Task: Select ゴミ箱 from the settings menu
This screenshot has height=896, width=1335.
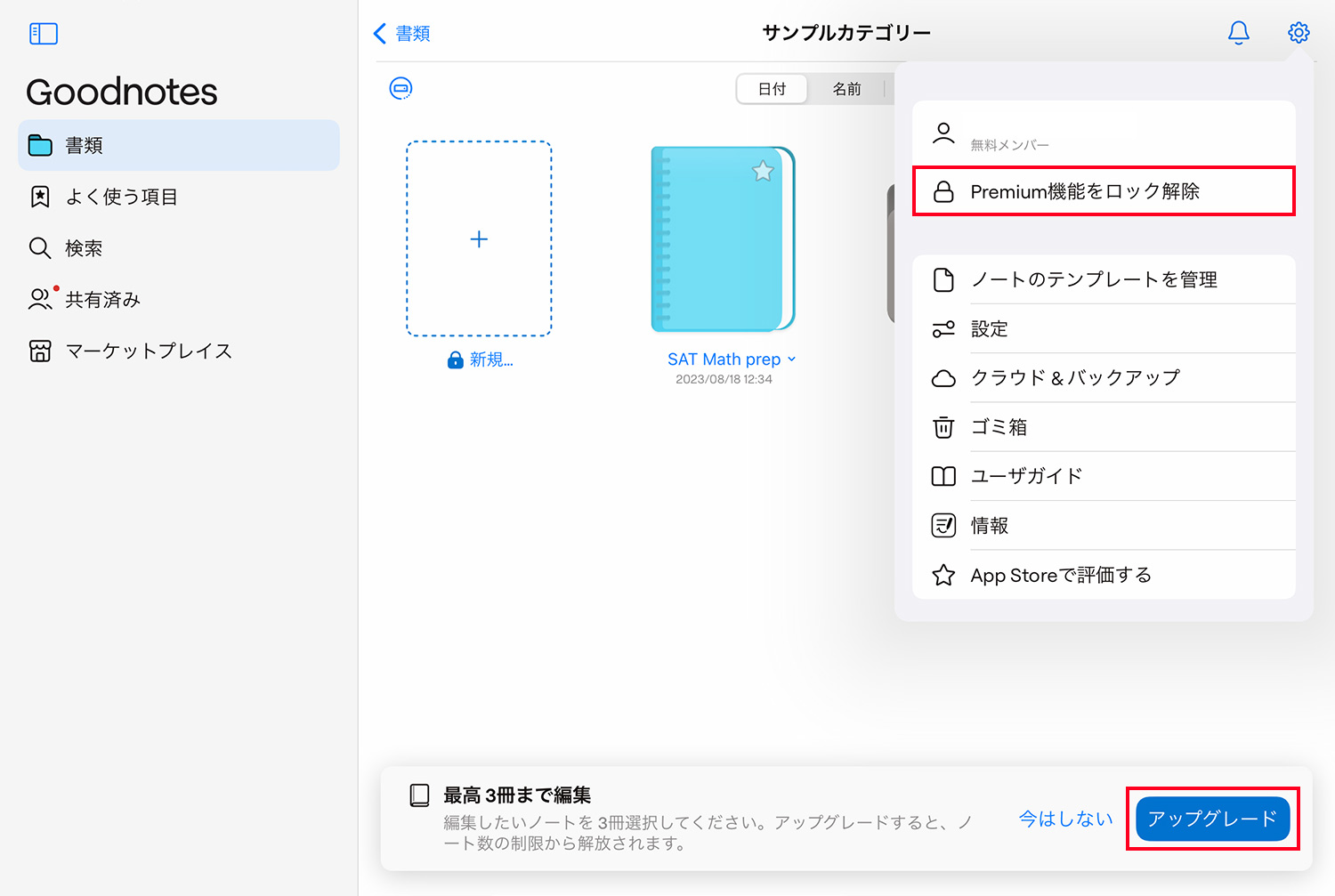Action: click(x=998, y=427)
